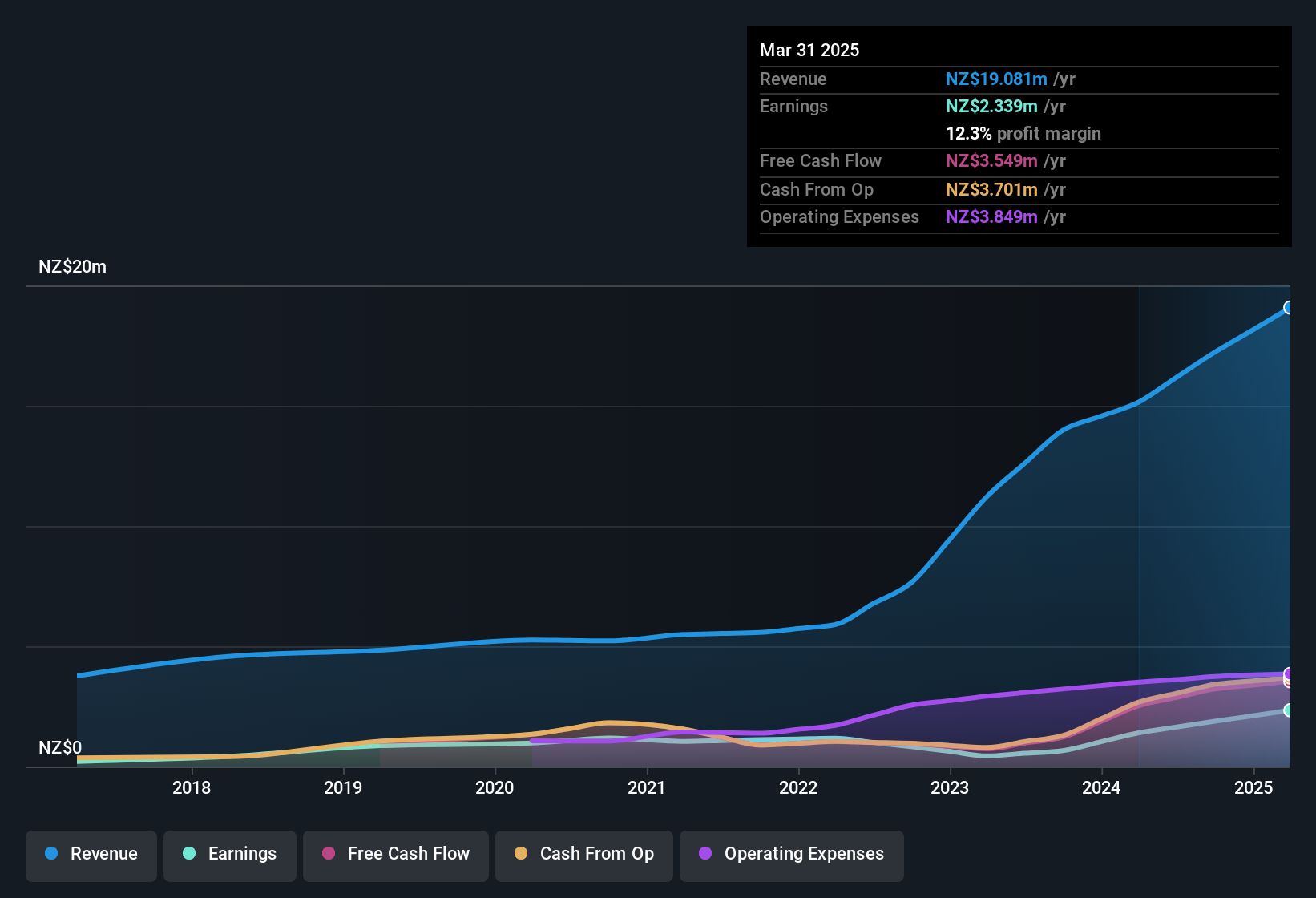This screenshot has width=1316, height=898.
Task: Click the Mar 31 2025 tooltip date
Action: (809, 51)
